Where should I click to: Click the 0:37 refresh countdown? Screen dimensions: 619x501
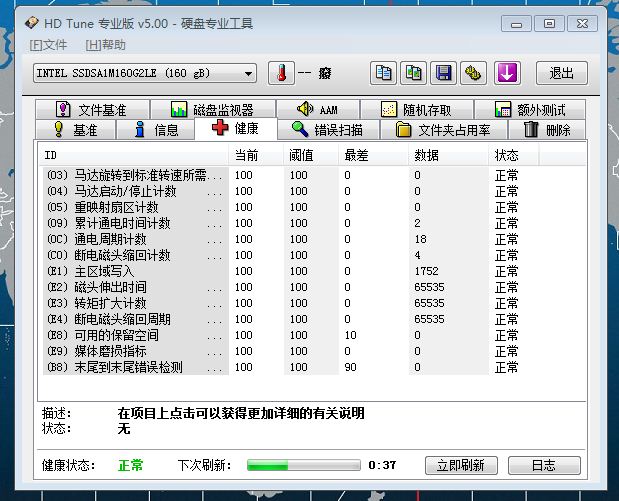[382, 465]
